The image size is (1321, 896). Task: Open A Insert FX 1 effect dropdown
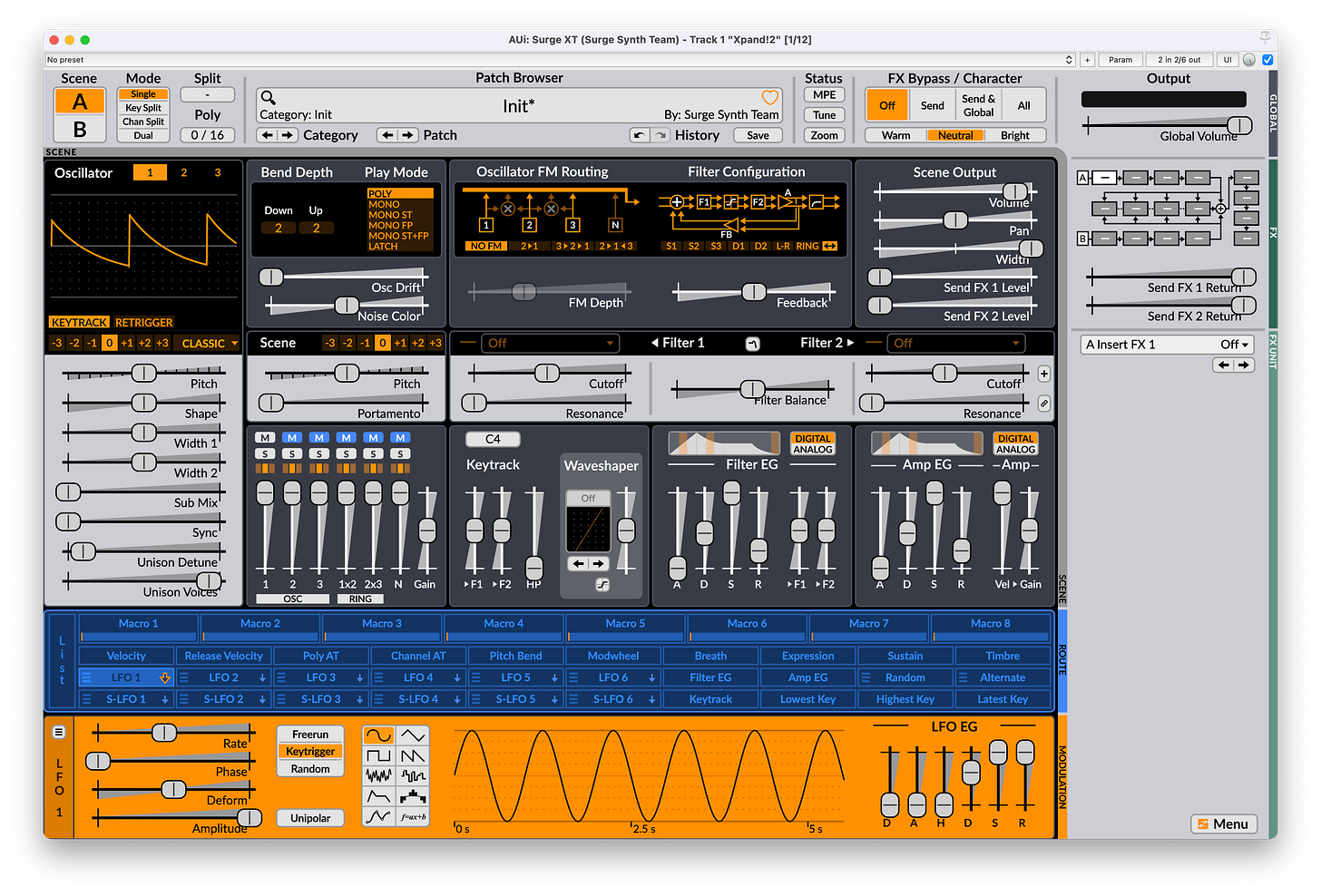[x=1168, y=345]
